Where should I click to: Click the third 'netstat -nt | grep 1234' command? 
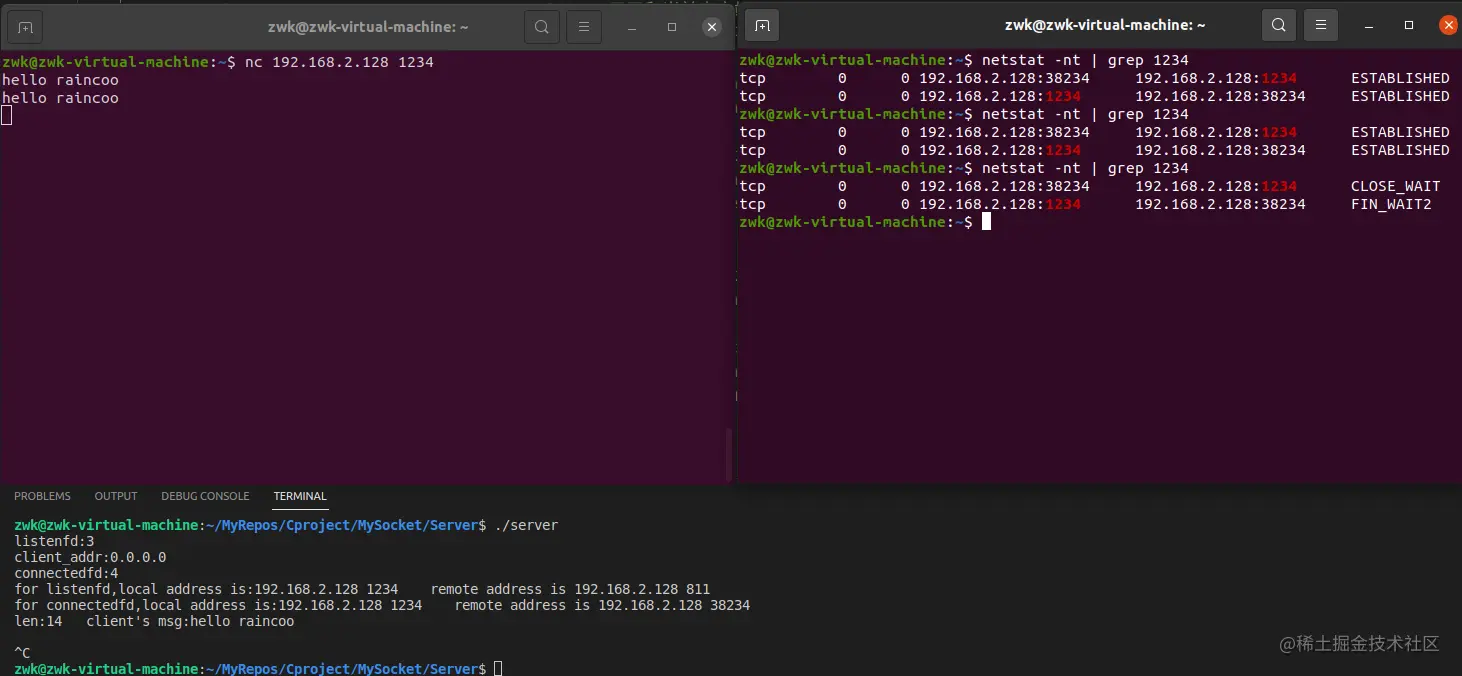coord(1085,168)
